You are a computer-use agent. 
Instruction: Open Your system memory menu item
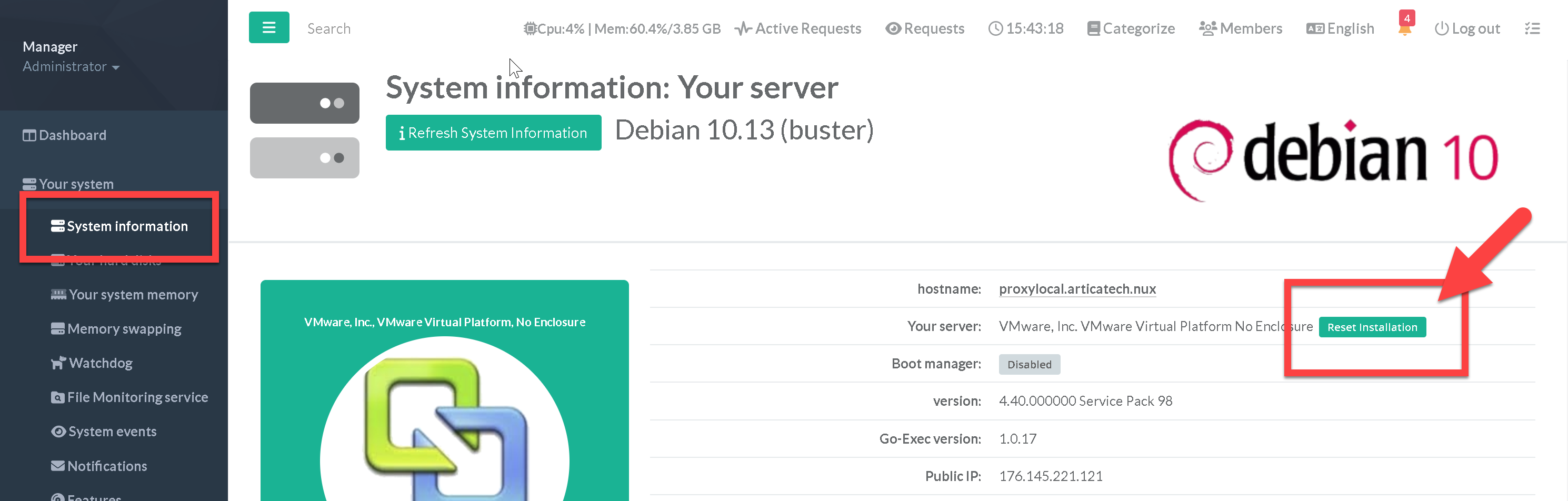133,295
